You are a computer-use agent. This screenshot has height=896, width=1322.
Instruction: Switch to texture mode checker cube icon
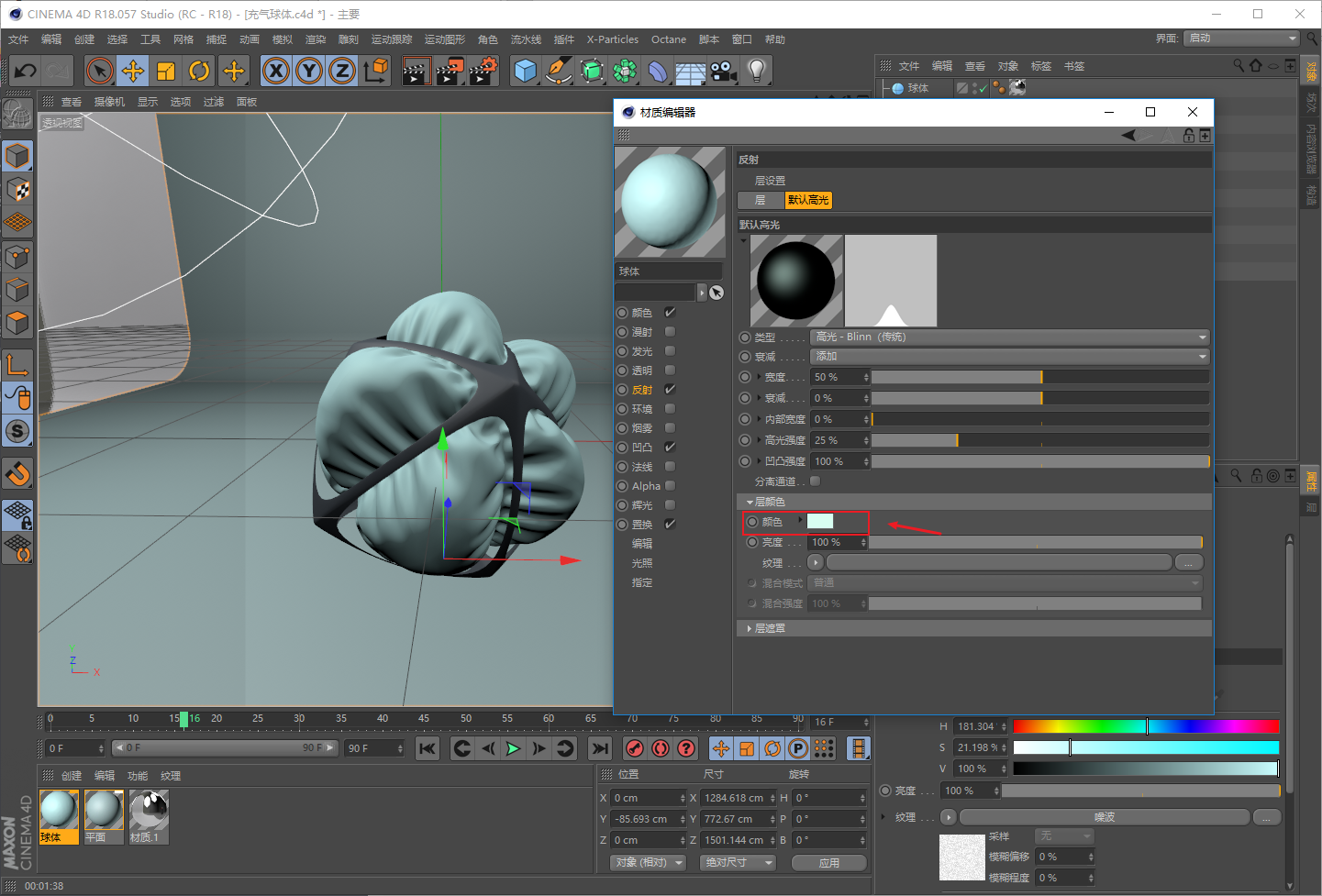pos(17,190)
